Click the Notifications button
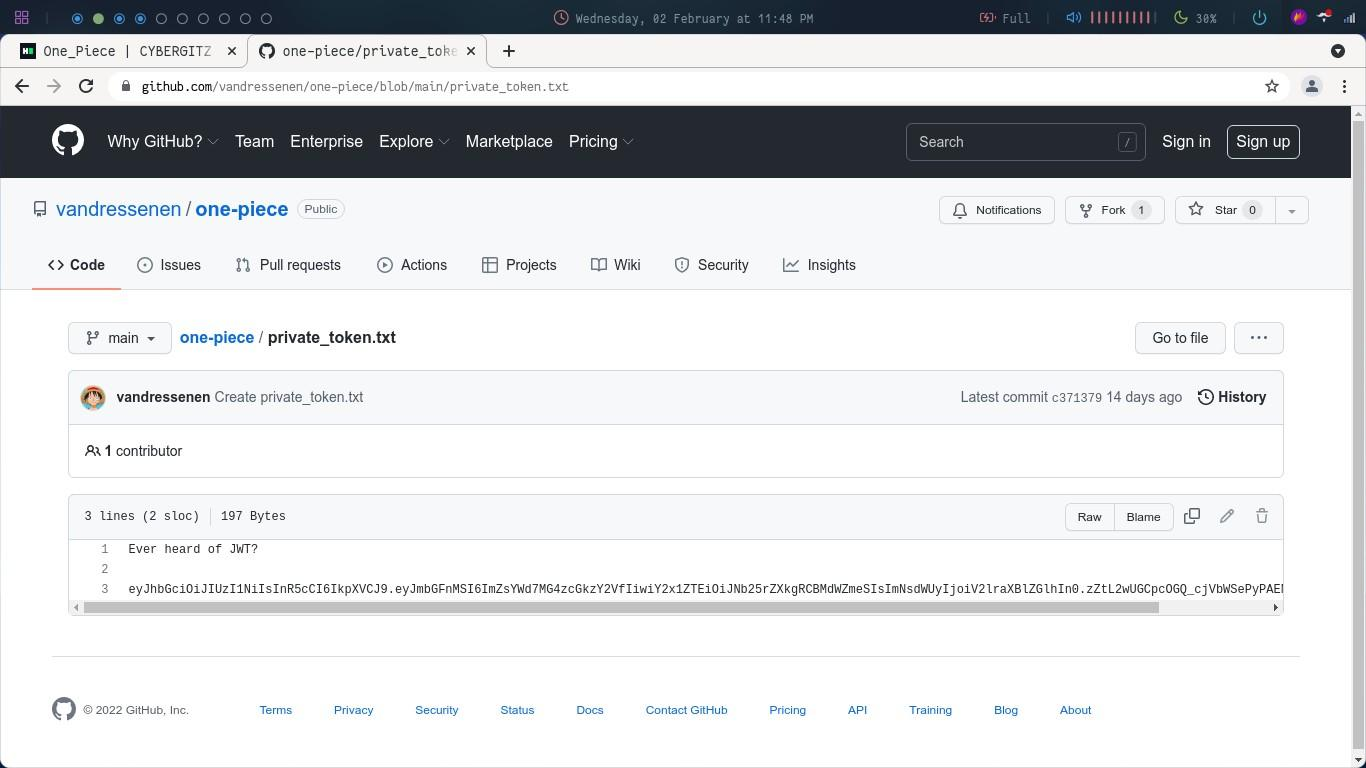This screenshot has width=1366, height=768. tap(997, 210)
